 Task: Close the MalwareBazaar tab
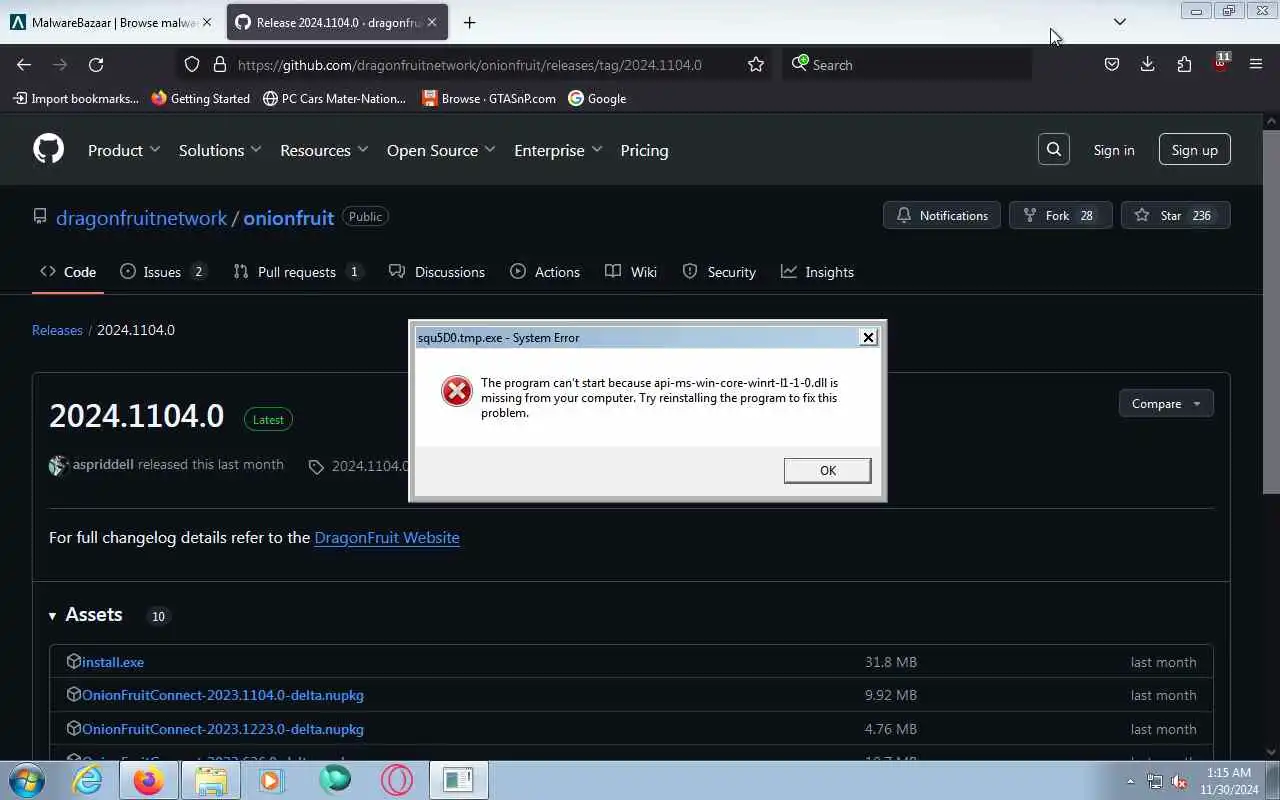pyautogui.click(x=207, y=22)
